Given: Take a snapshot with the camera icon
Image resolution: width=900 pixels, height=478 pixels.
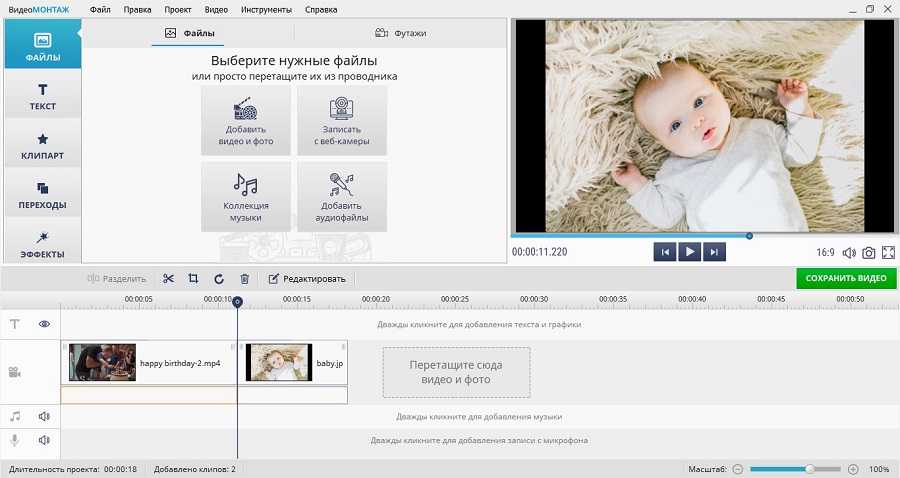Looking at the screenshot, I should pos(869,253).
